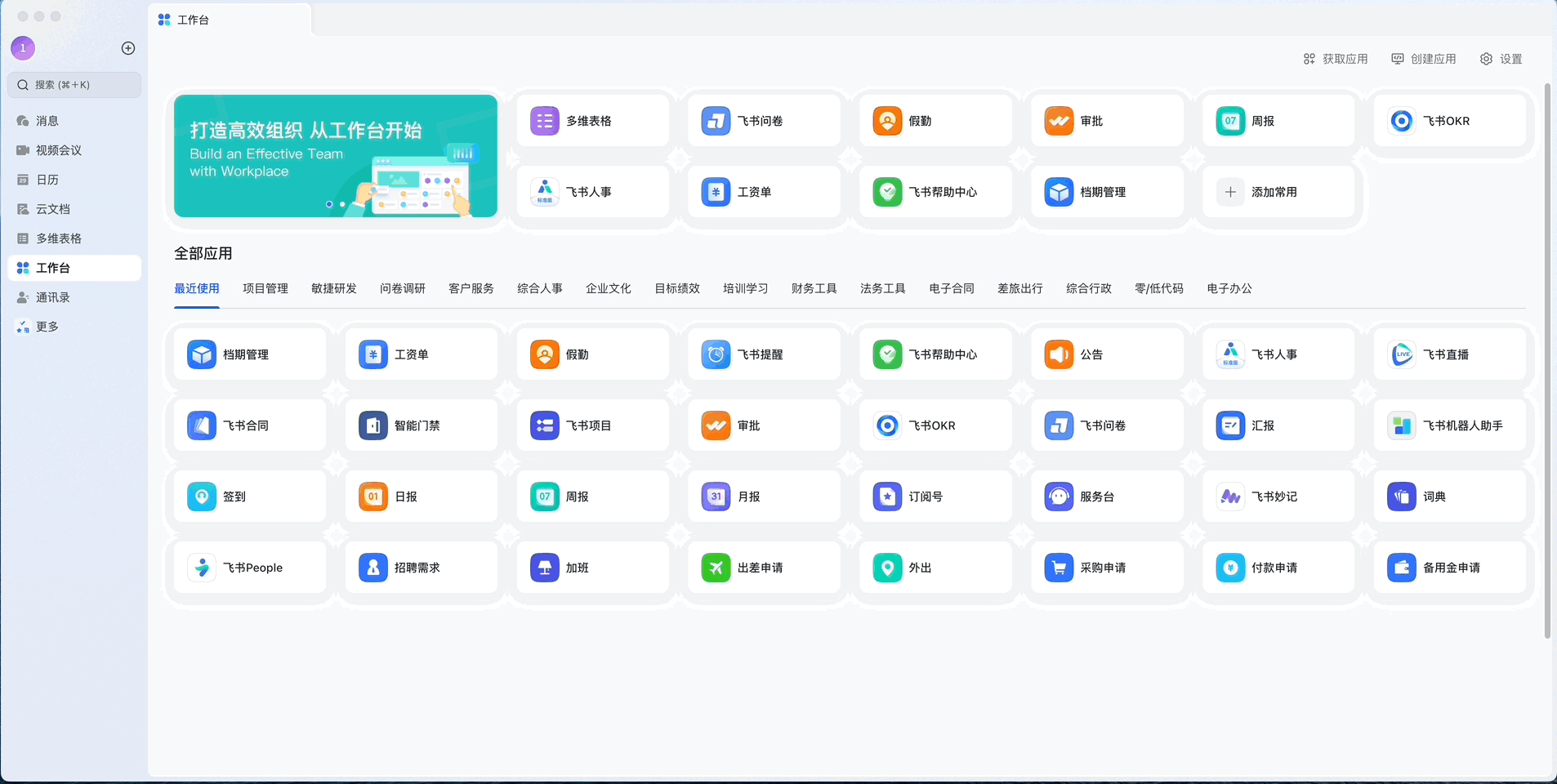The width and height of the screenshot is (1557, 784).
Task: Open the 飞书项目 app
Action: [593, 425]
